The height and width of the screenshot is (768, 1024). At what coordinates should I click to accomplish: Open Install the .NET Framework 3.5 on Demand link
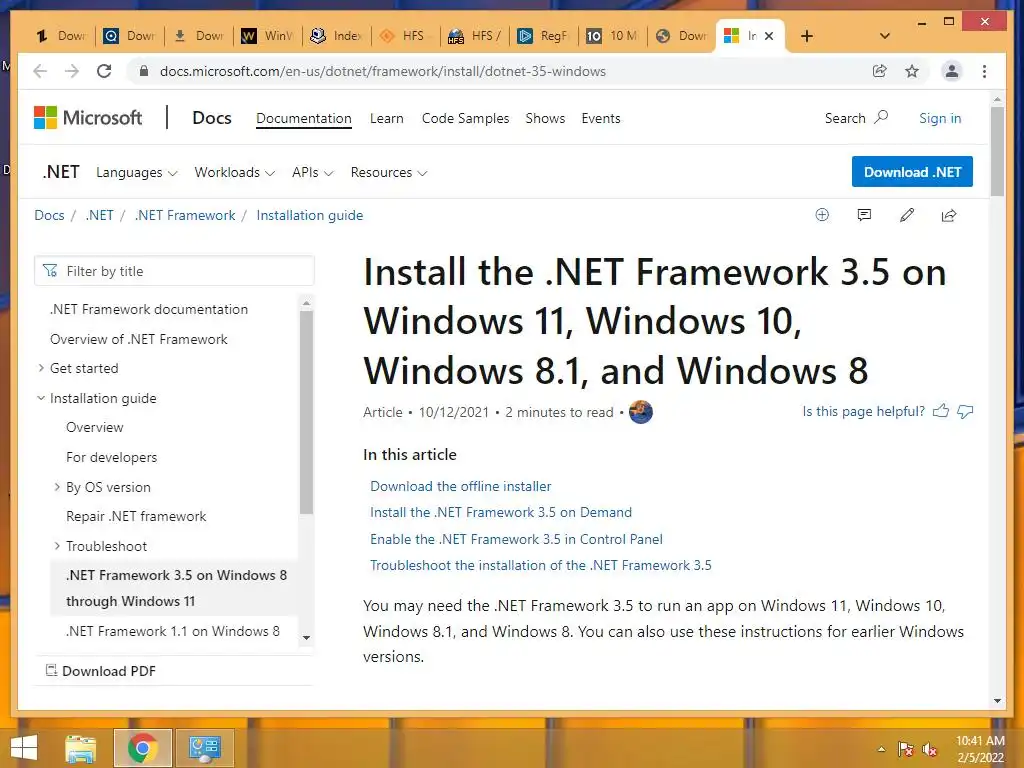501,512
